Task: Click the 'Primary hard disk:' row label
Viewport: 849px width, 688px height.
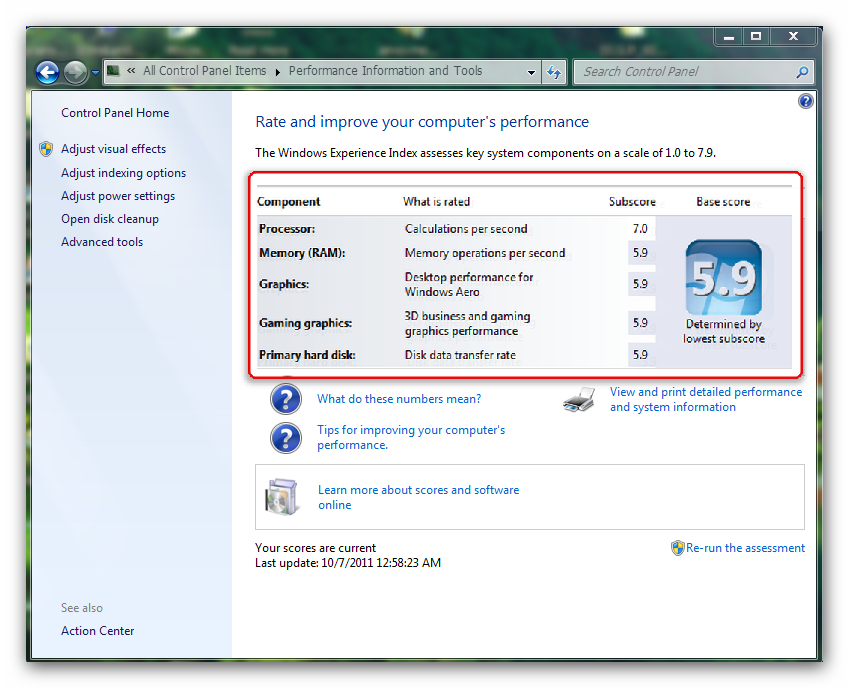Action: pyautogui.click(x=307, y=355)
